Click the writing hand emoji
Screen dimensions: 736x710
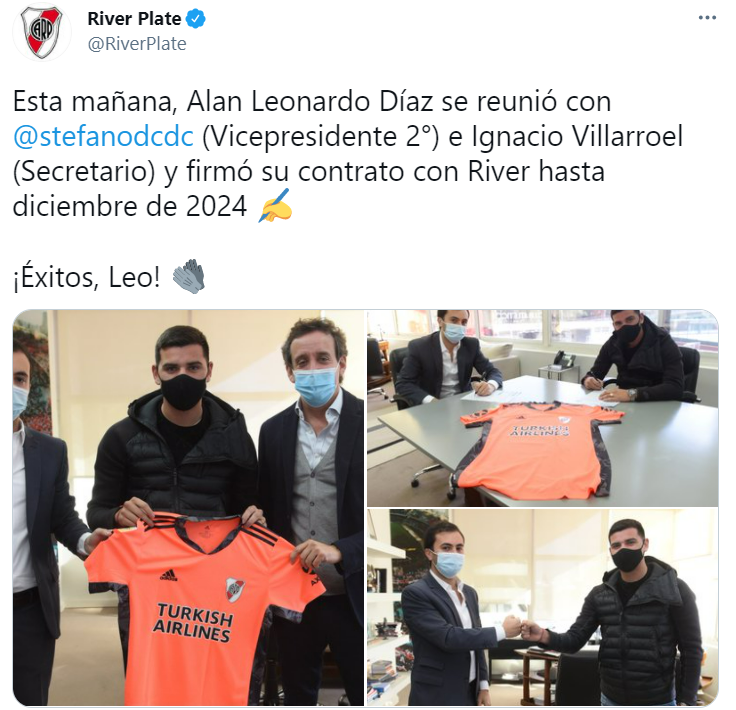coord(276,206)
